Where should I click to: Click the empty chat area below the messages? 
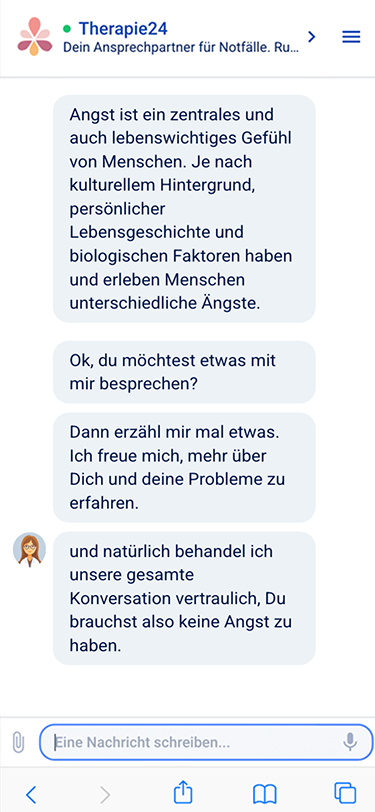pos(188,690)
